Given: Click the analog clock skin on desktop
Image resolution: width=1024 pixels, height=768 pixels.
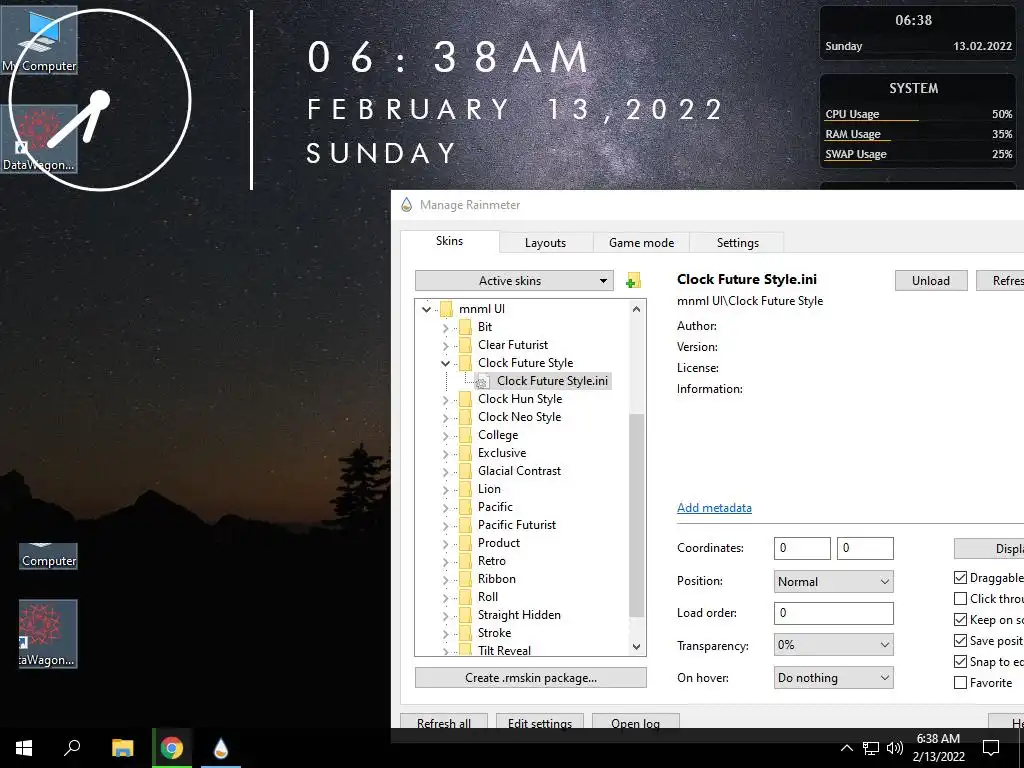Looking at the screenshot, I should click(100, 100).
